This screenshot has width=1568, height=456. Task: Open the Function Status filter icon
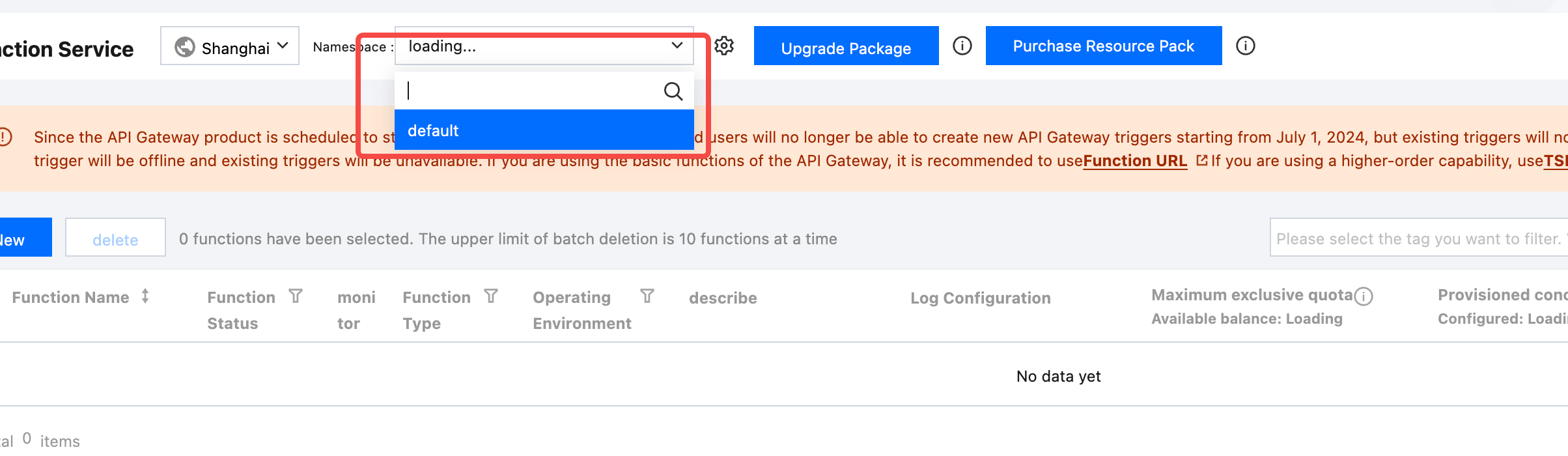296,296
